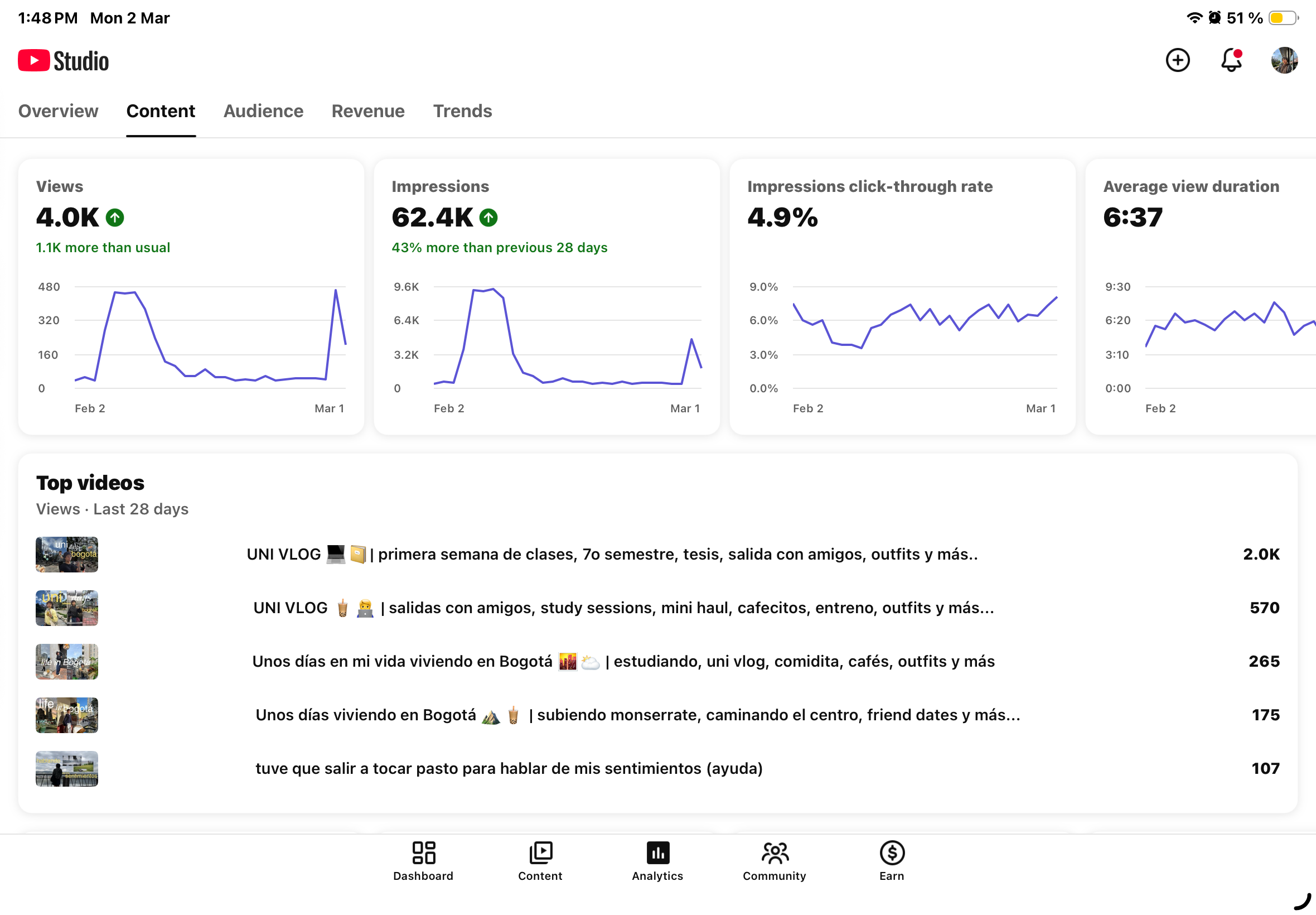
Task: Open the Impressions metric card
Action: coord(546,296)
